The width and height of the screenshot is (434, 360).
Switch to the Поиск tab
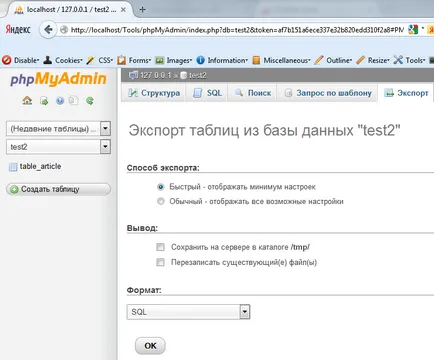pos(253,93)
